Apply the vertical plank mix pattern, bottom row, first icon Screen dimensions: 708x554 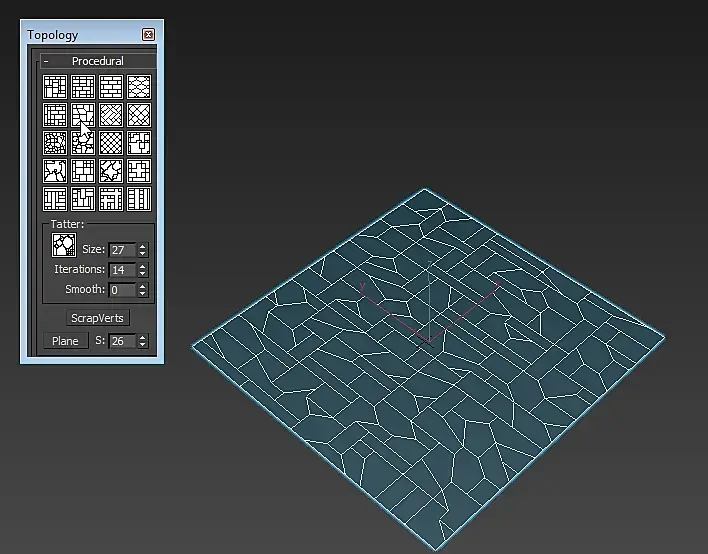pos(55,199)
